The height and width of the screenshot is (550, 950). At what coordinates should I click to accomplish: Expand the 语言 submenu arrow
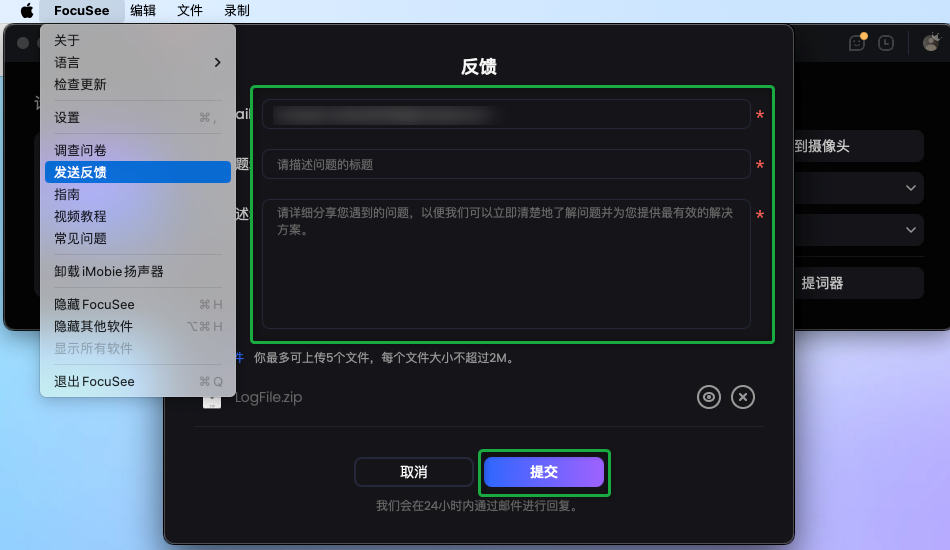pos(217,62)
